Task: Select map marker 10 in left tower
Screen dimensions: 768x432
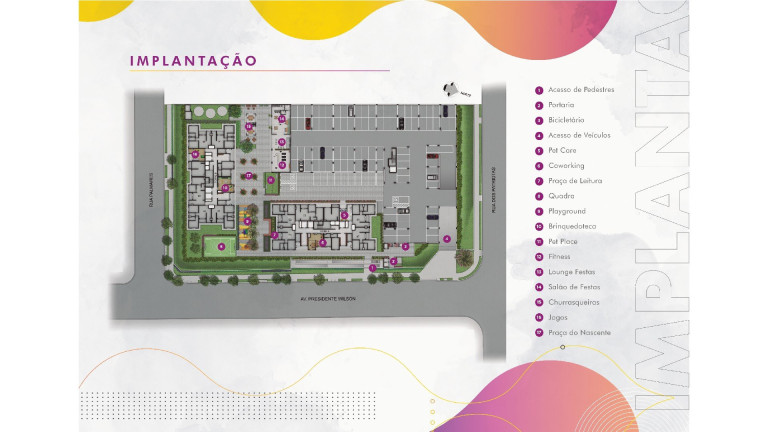Action: 225,188
